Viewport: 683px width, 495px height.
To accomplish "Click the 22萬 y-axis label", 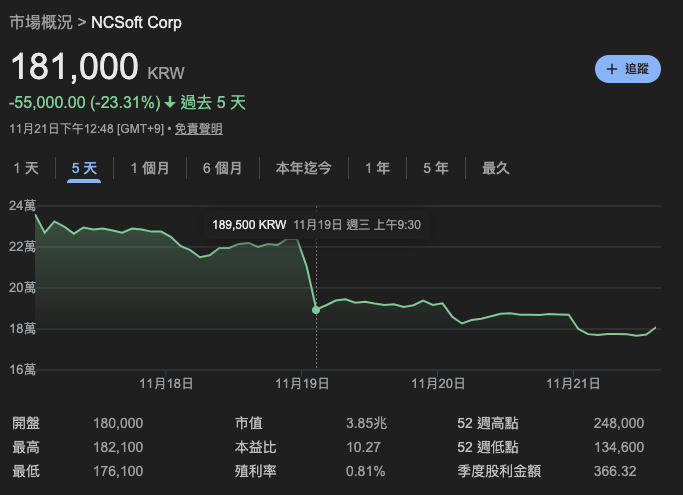I will pyautogui.click(x=22, y=247).
